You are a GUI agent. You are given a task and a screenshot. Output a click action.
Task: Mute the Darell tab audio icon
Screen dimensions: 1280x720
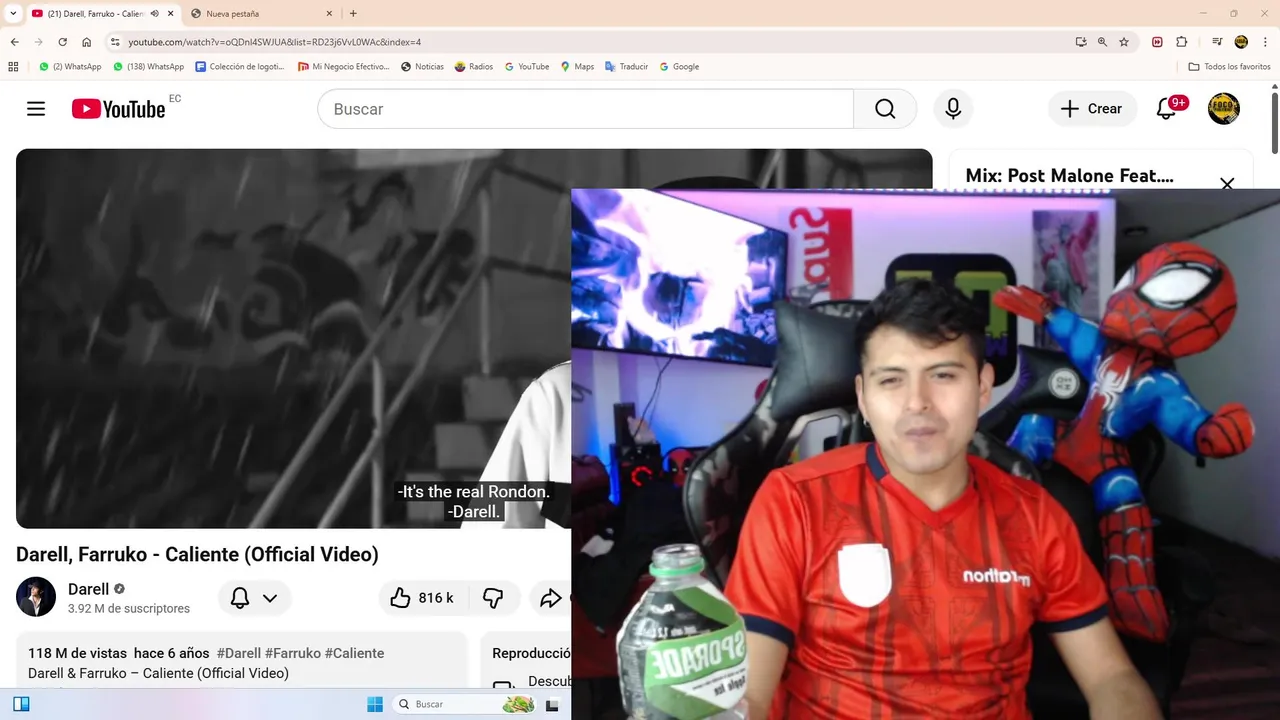155,14
